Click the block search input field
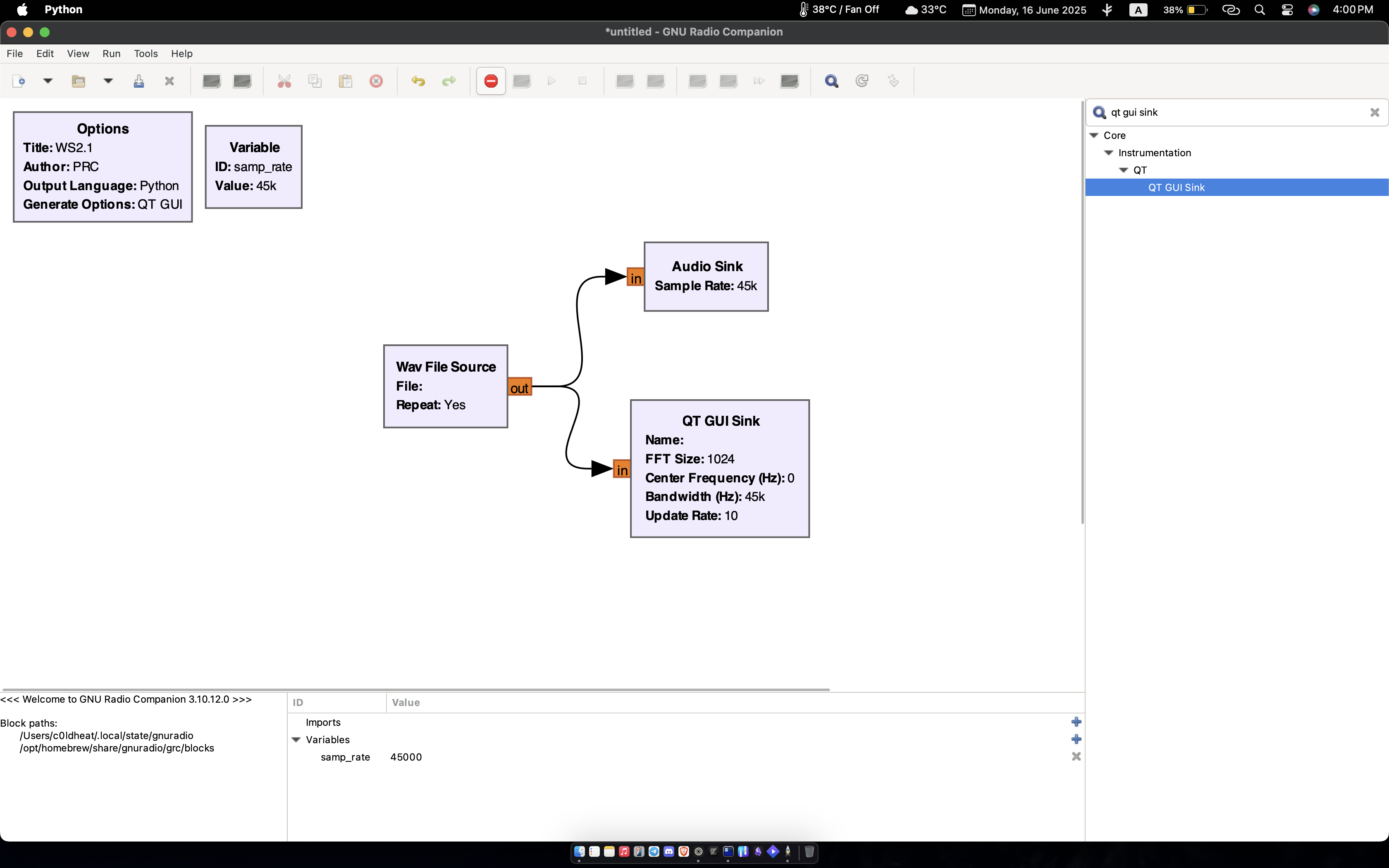This screenshot has height=868, width=1389. point(1234,112)
